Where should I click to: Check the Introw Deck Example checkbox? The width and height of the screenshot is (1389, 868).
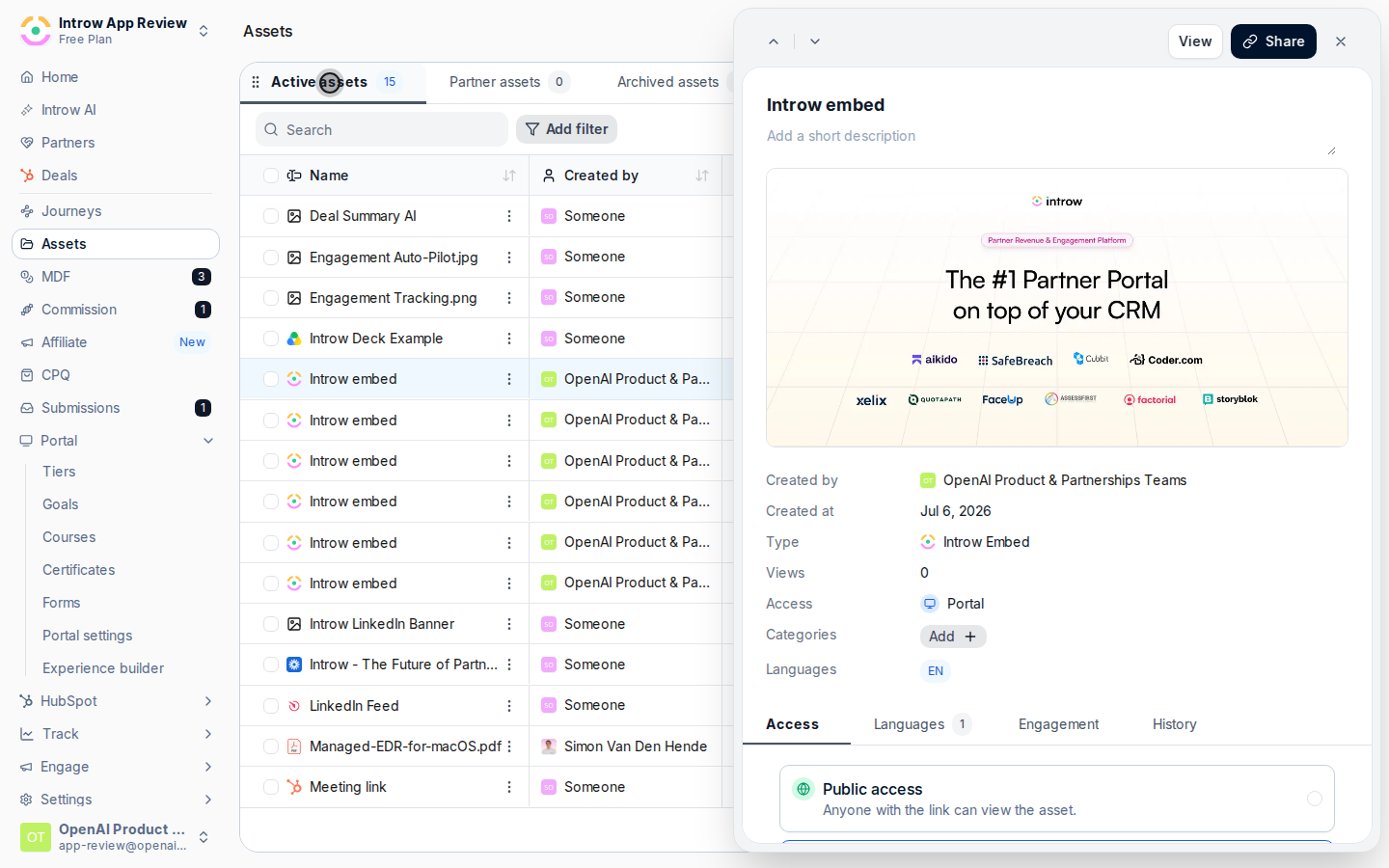tap(271, 339)
